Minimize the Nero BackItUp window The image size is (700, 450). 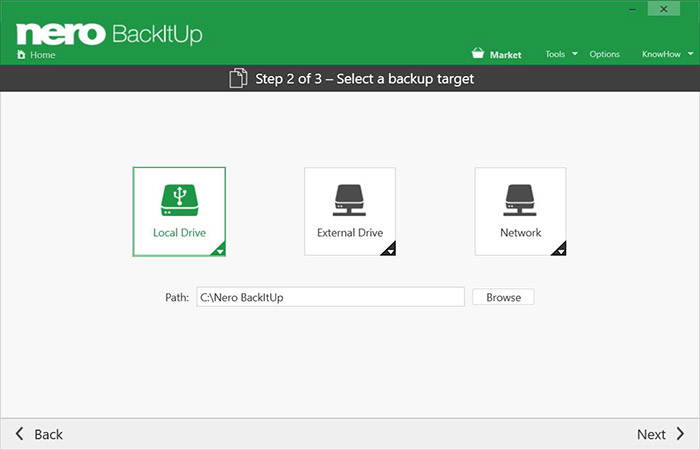point(633,9)
